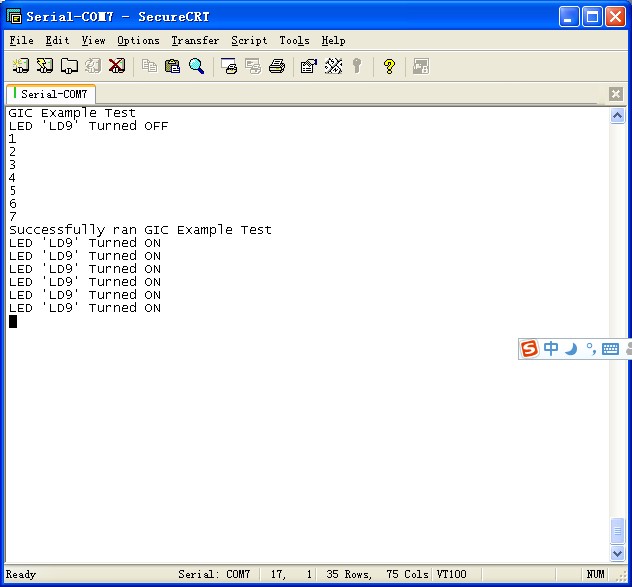
Task: Select the Serial-COM7 session tab
Action: [x=51, y=94]
